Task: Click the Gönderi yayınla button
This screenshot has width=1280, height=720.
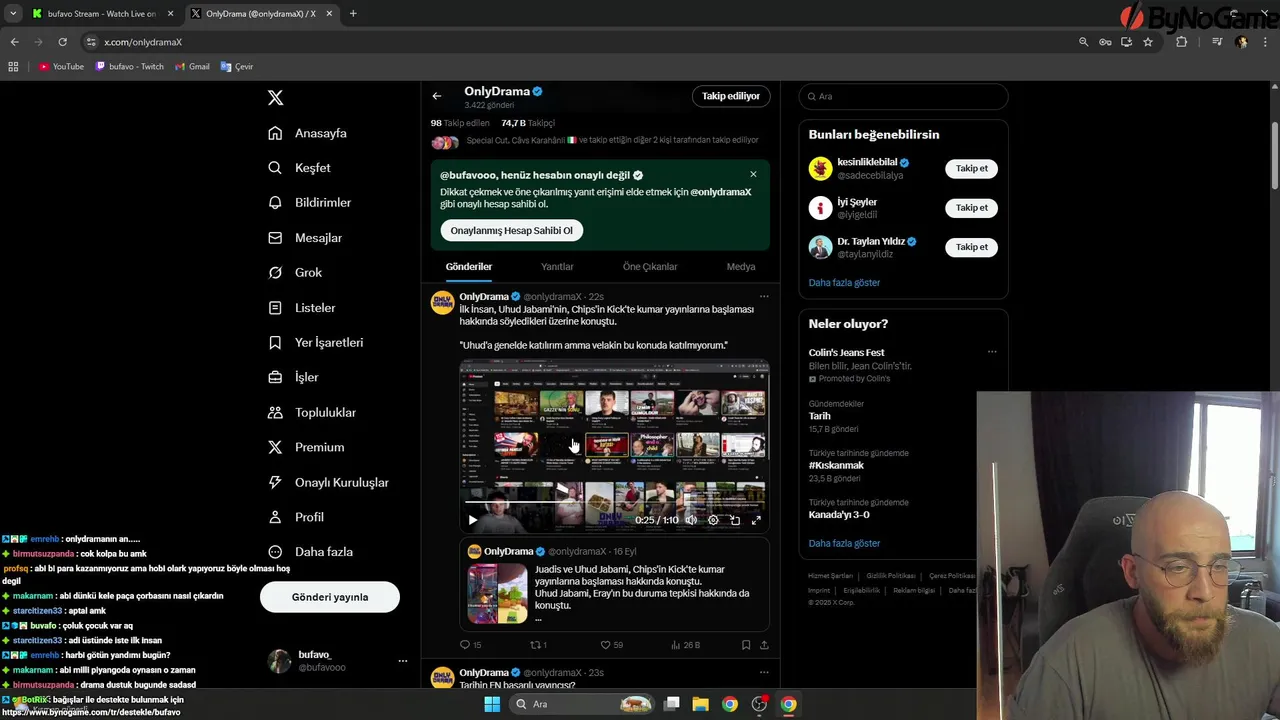Action: point(330,597)
